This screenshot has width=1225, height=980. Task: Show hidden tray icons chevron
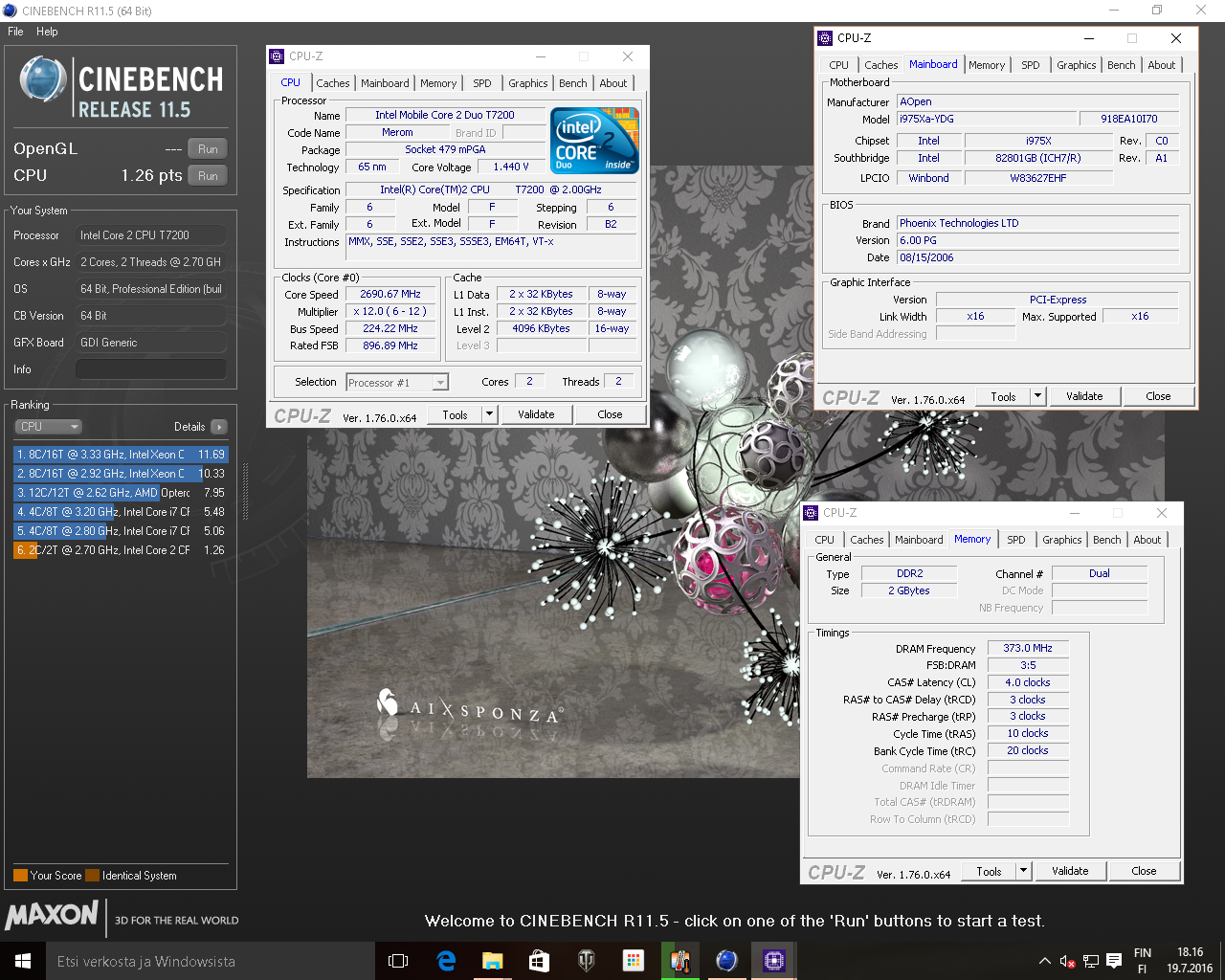click(x=1044, y=961)
